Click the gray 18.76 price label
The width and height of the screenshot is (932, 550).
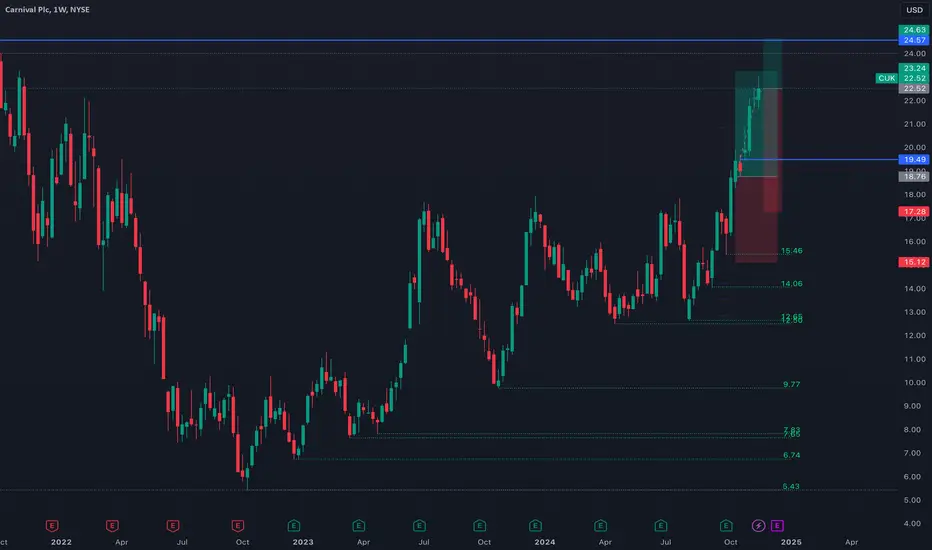tap(914, 177)
